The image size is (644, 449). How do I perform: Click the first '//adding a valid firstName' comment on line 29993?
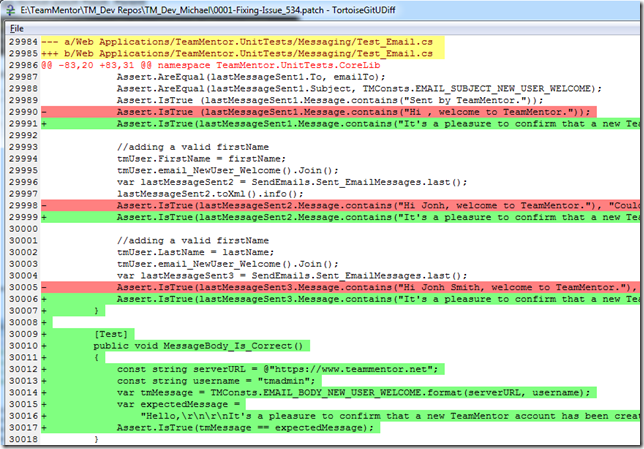coord(193,147)
